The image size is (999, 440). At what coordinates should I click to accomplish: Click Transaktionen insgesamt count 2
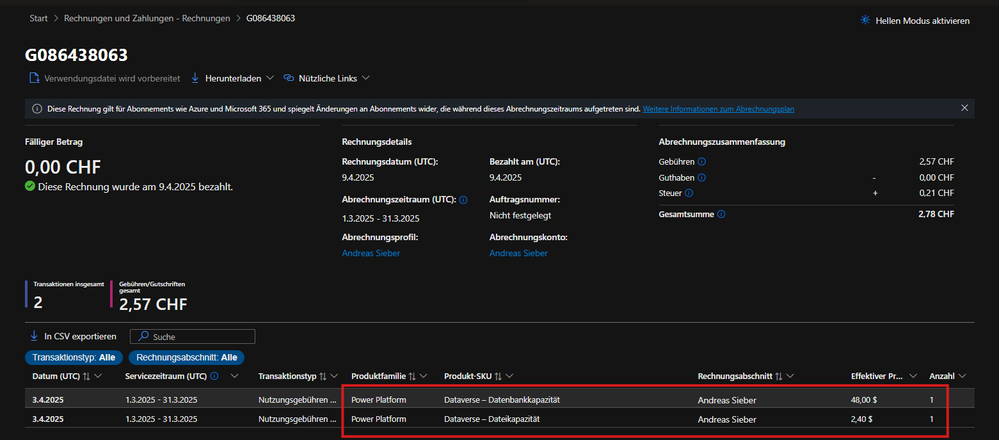click(x=38, y=302)
